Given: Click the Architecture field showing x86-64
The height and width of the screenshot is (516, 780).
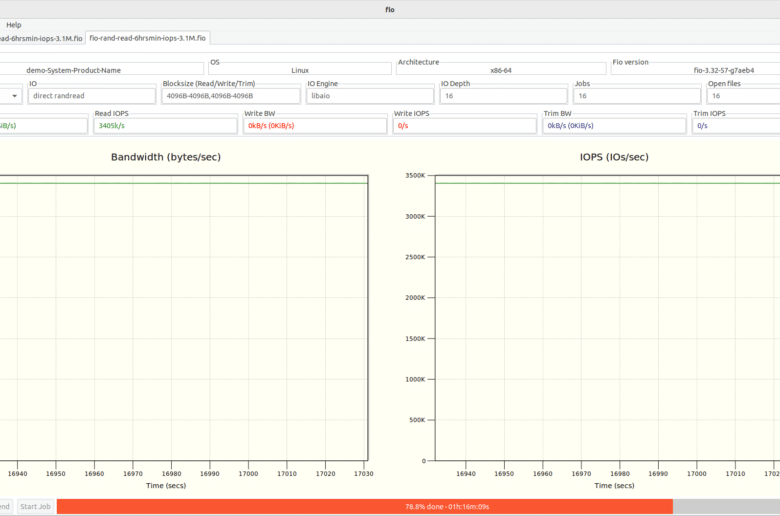Looking at the screenshot, I should (501, 70).
